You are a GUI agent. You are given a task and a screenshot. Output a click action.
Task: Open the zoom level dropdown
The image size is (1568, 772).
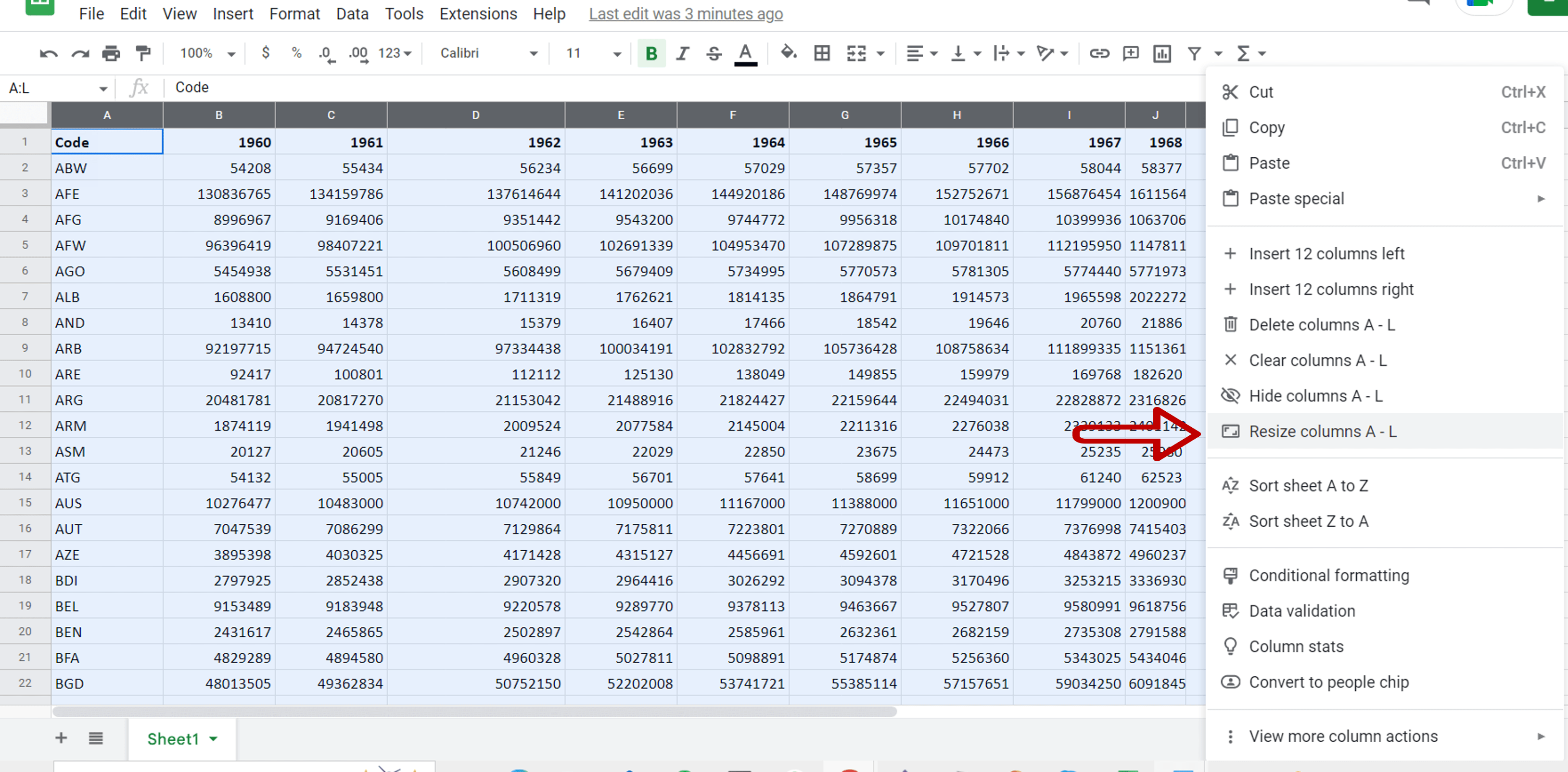coord(206,53)
